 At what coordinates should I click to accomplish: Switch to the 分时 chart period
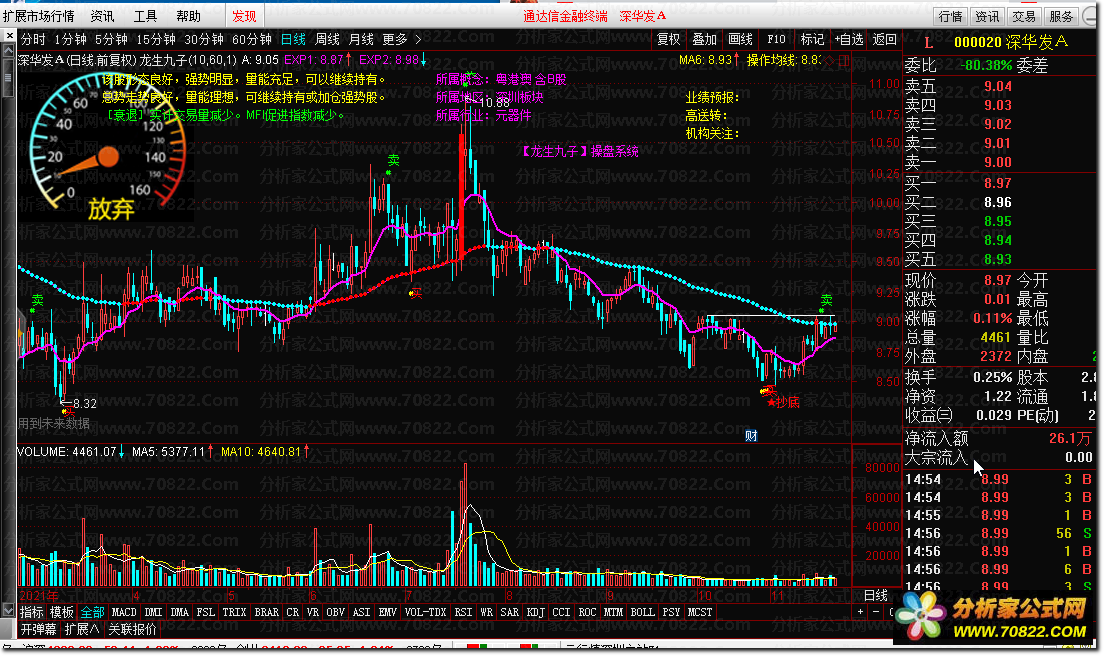pyautogui.click(x=33, y=39)
